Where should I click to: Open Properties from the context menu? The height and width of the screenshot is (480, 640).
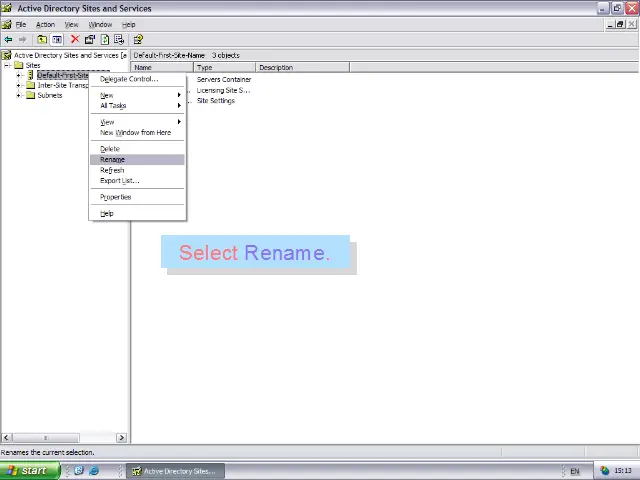pyautogui.click(x=137, y=197)
